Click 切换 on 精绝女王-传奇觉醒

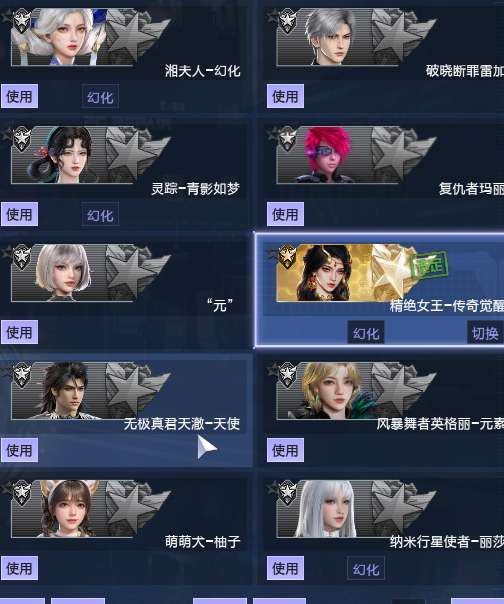click(x=485, y=332)
